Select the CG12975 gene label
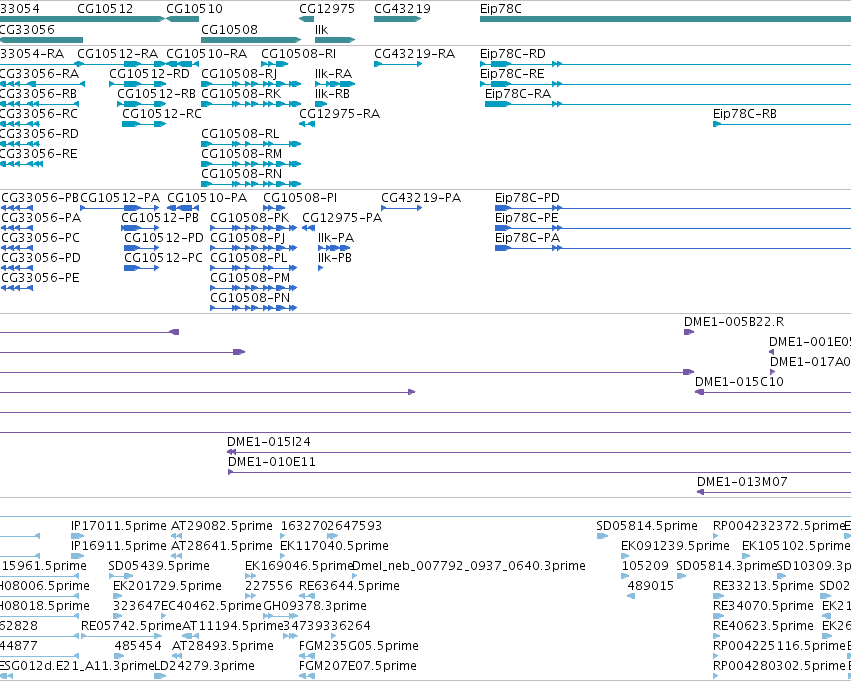 [327, 9]
